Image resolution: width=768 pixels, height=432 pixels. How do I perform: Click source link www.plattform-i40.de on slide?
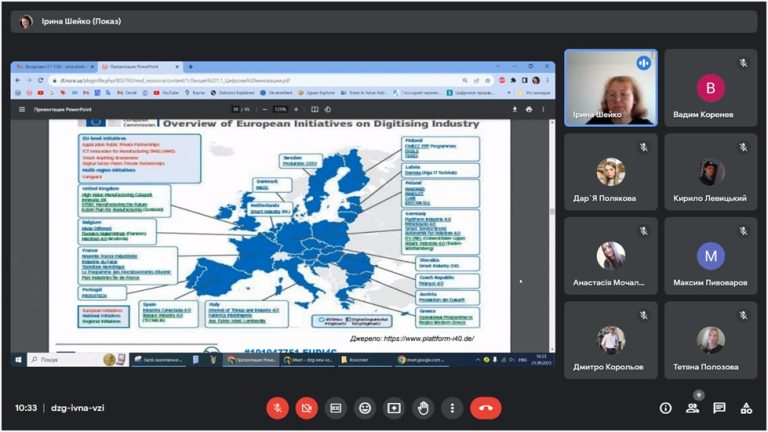coord(429,338)
